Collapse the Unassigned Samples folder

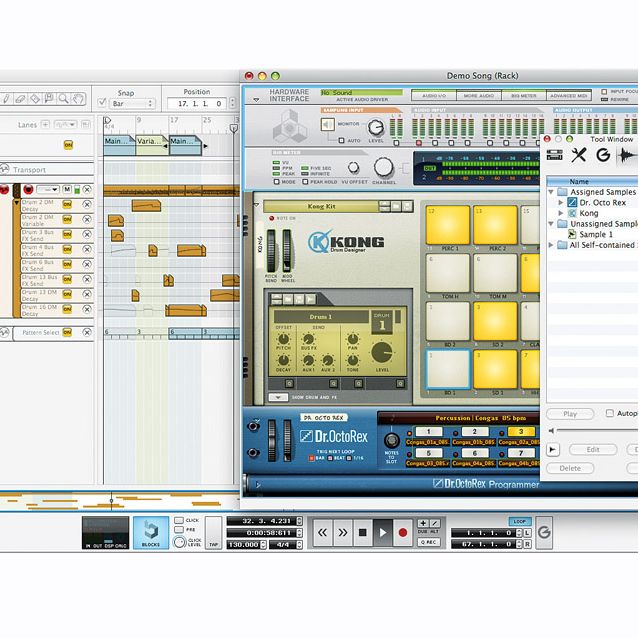tap(551, 224)
